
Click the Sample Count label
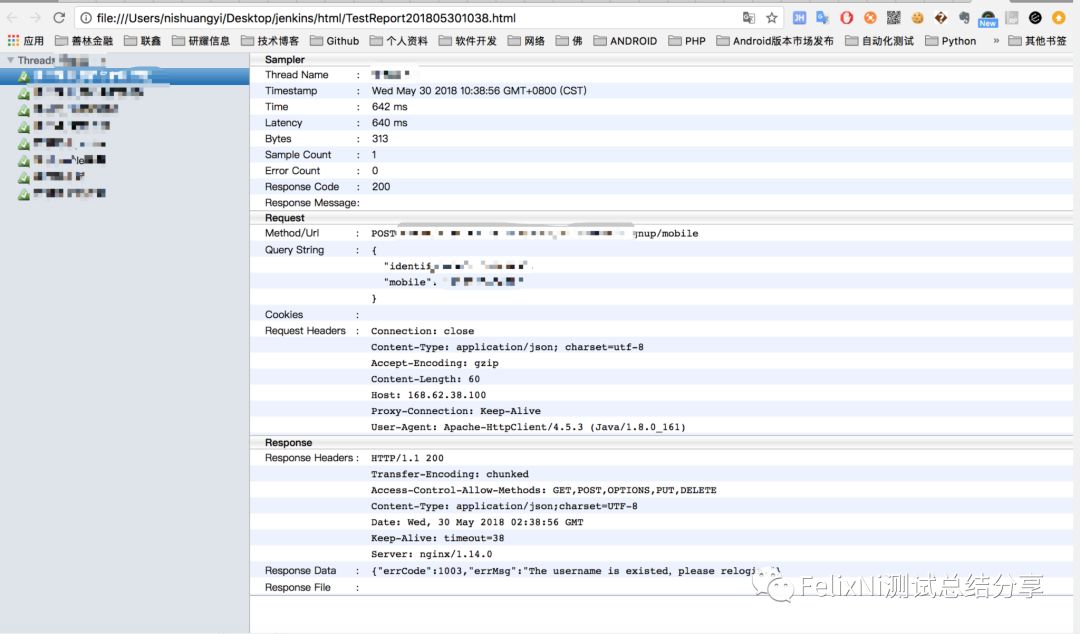(298, 154)
